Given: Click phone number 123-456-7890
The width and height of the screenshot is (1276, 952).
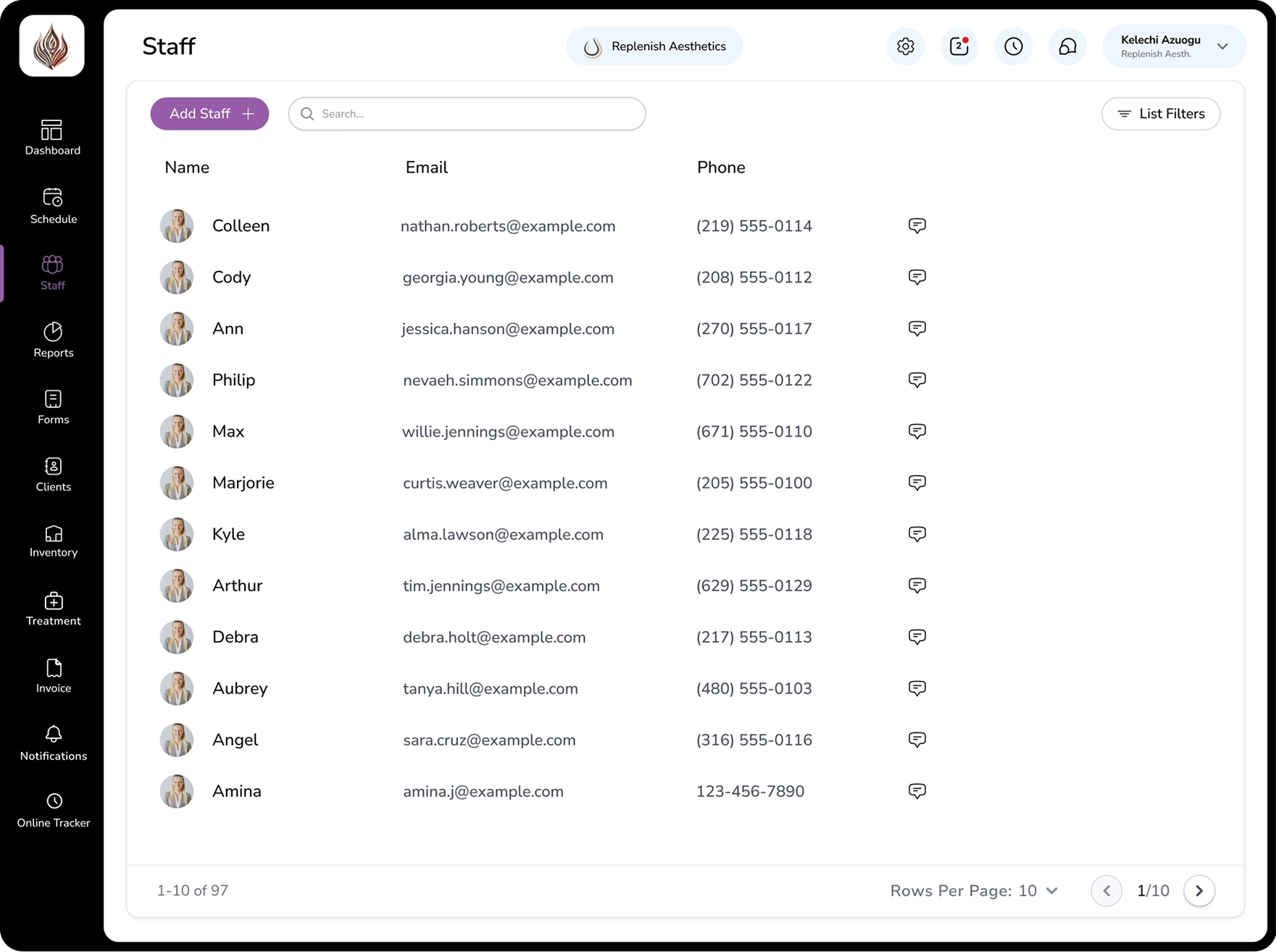Looking at the screenshot, I should [750, 791].
